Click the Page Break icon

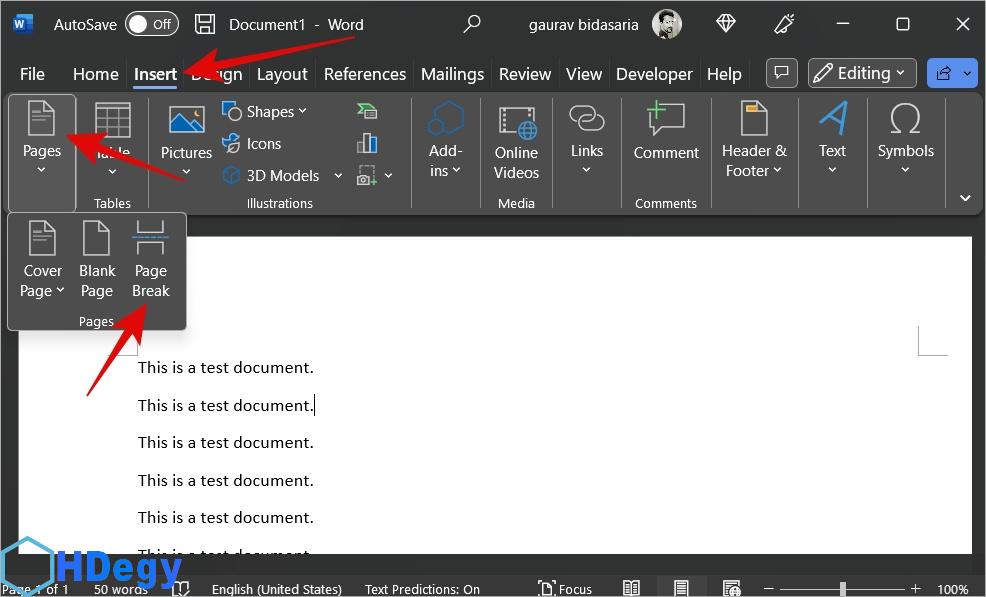[150, 261]
